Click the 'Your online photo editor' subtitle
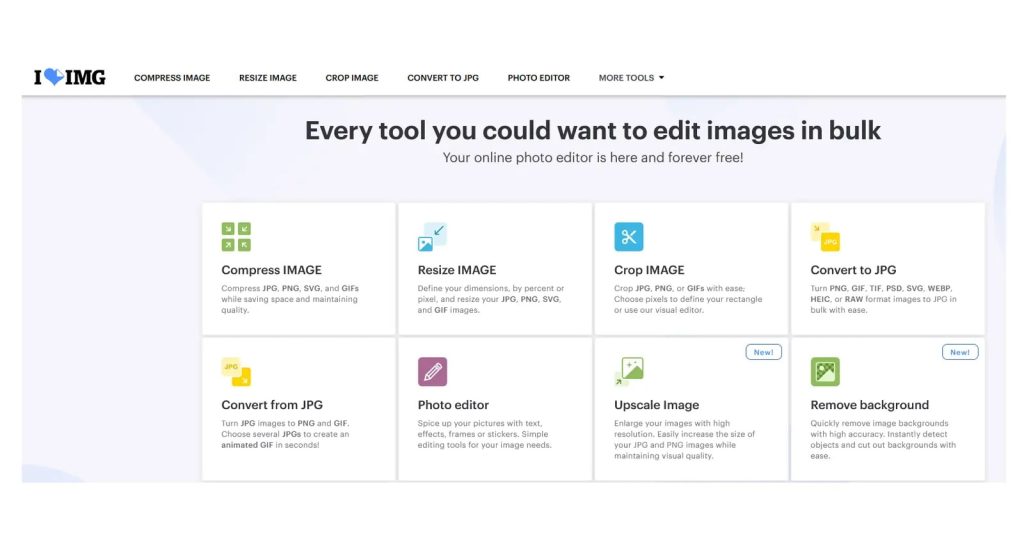 [x=592, y=157]
